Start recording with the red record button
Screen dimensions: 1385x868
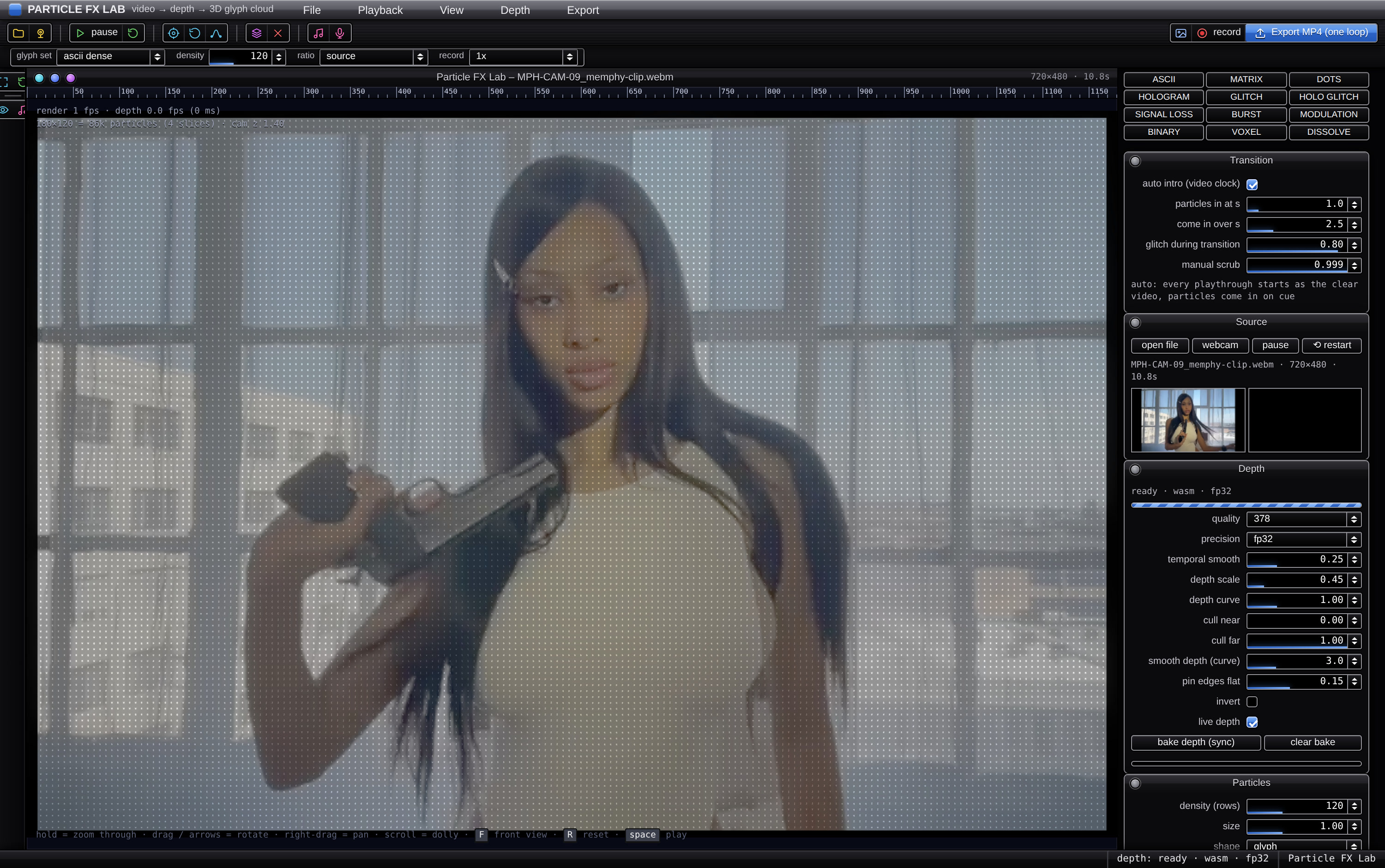pyautogui.click(x=1218, y=33)
